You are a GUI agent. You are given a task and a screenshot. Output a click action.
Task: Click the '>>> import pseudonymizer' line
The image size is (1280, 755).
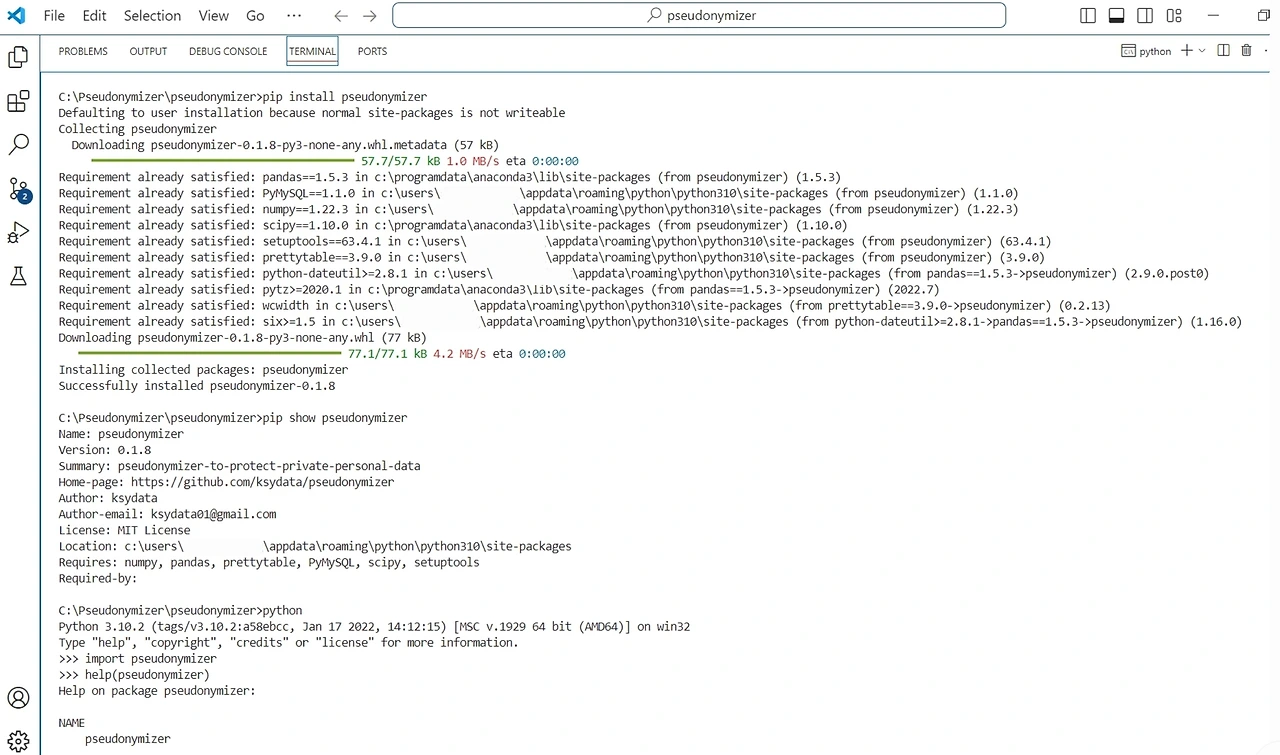click(x=137, y=659)
